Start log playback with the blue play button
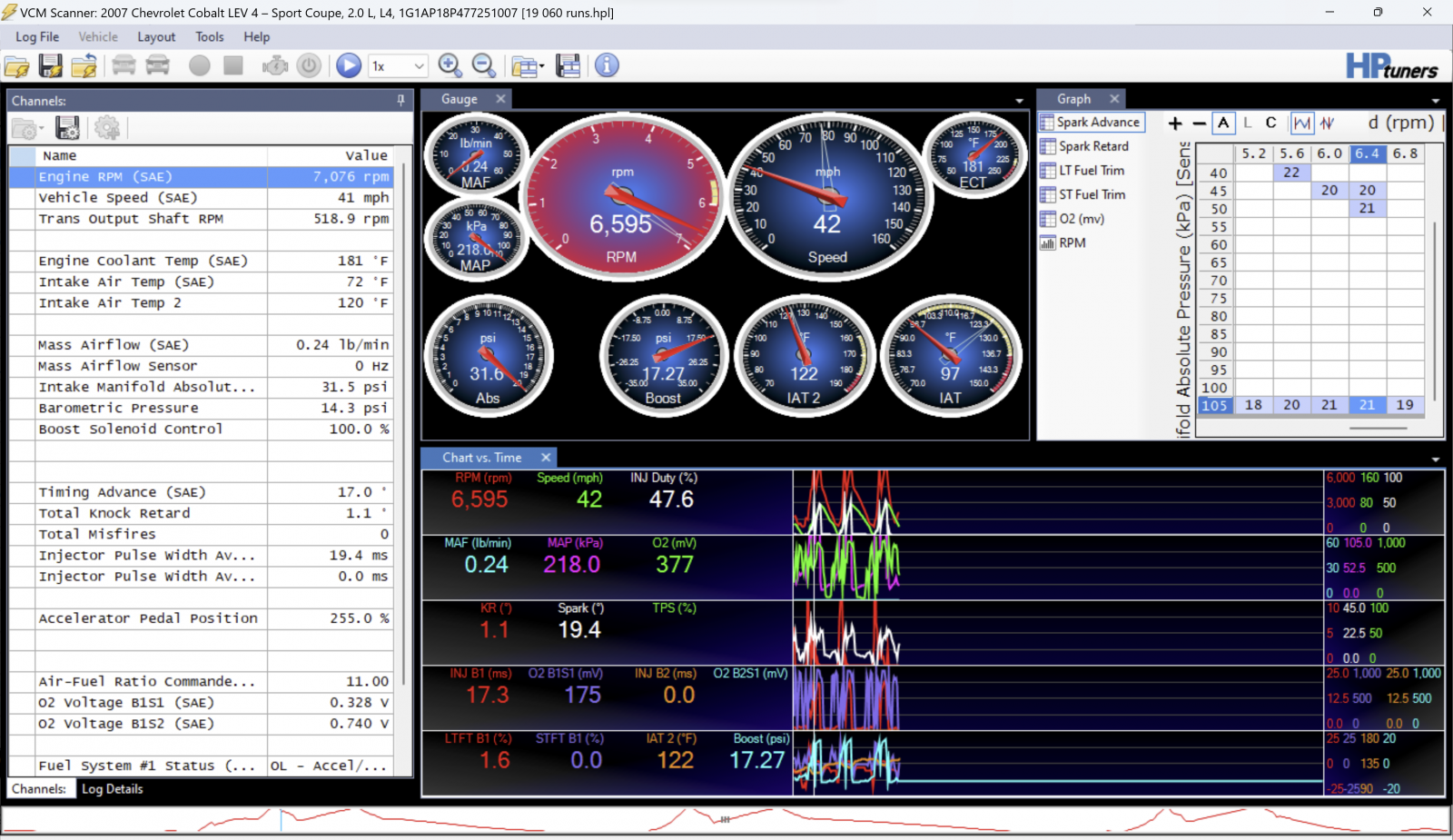The height and width of the screenshot is (840, 1453). coord(349,65)
